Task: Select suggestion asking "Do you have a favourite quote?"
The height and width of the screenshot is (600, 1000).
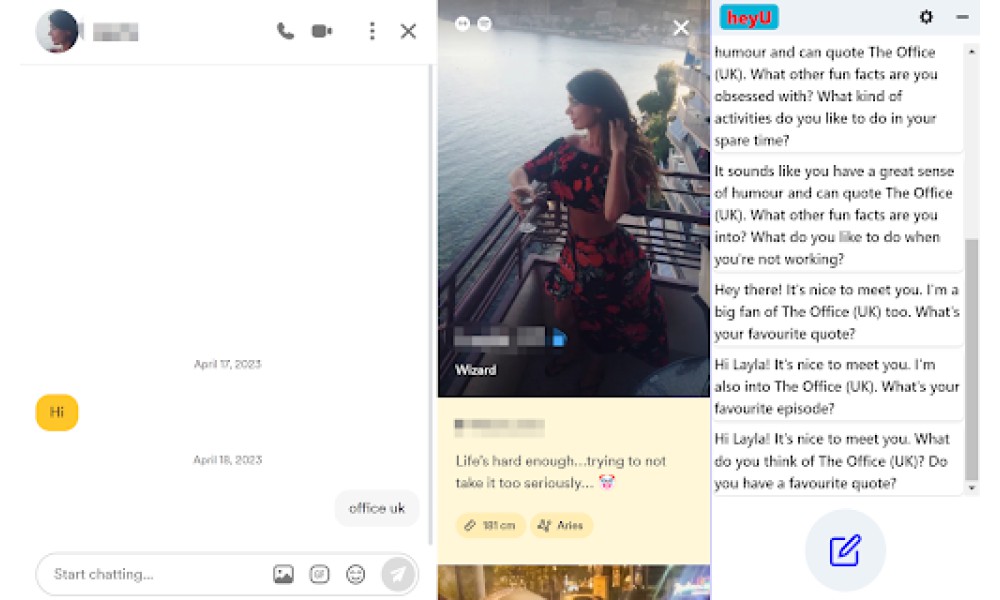Action: pos(837,461)
